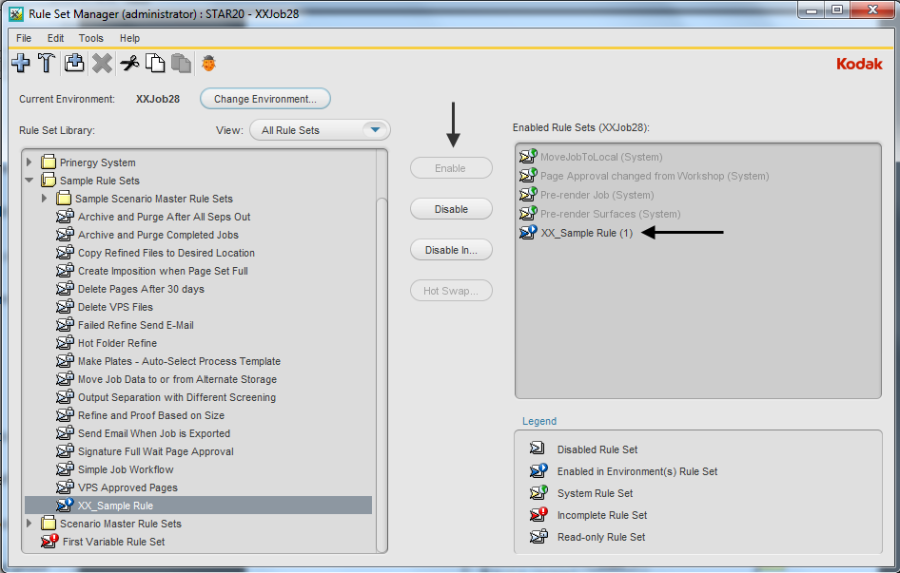The width and height of the screenshot is (900, 573).
Task: Open the Tools menu
Action: 91,38
